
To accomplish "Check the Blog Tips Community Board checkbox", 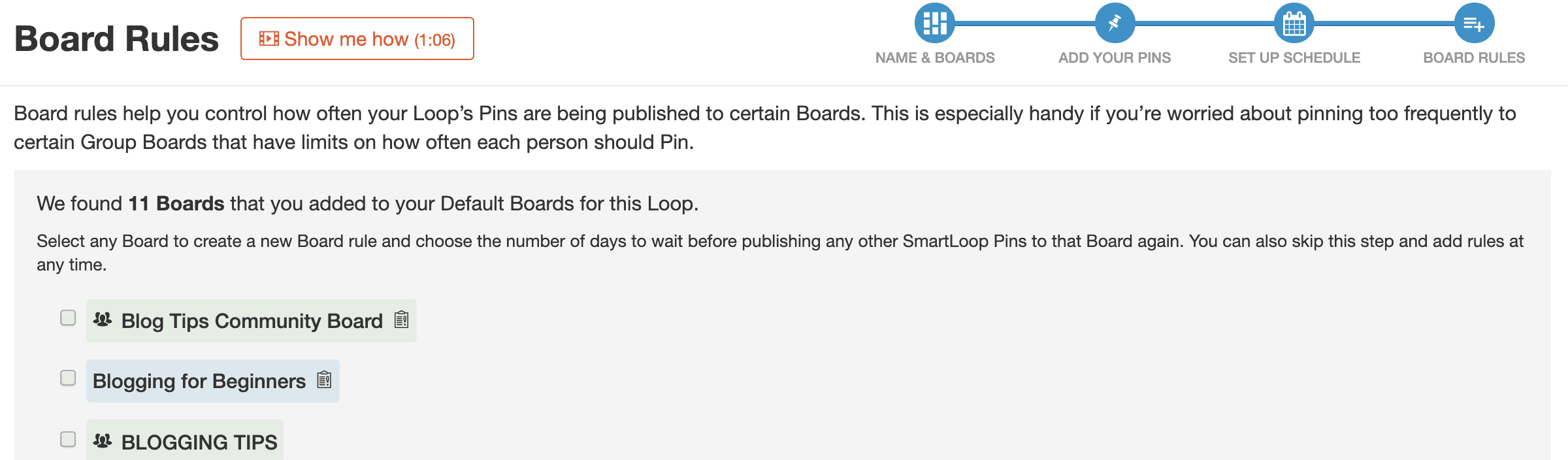I will pos(68,318).
